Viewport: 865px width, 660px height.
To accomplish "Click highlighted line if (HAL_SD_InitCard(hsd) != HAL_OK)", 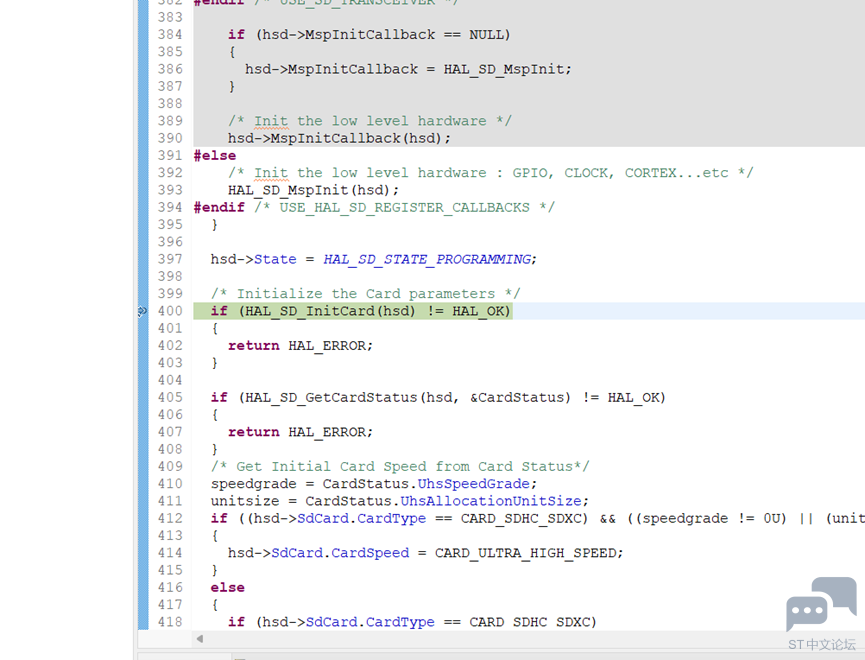I will point(353,311).
